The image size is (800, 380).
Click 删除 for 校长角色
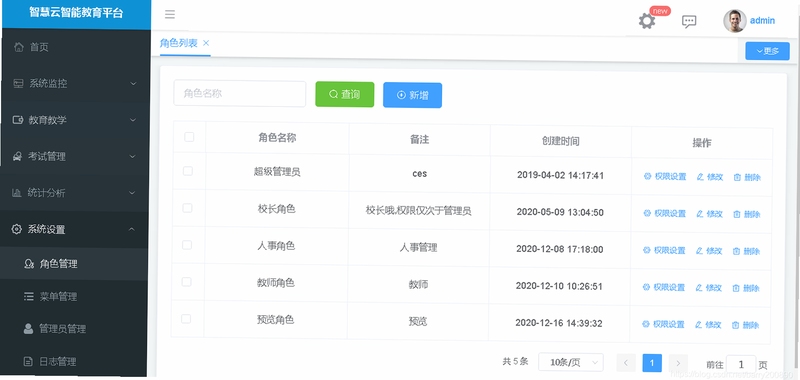(x=746, y=214)
